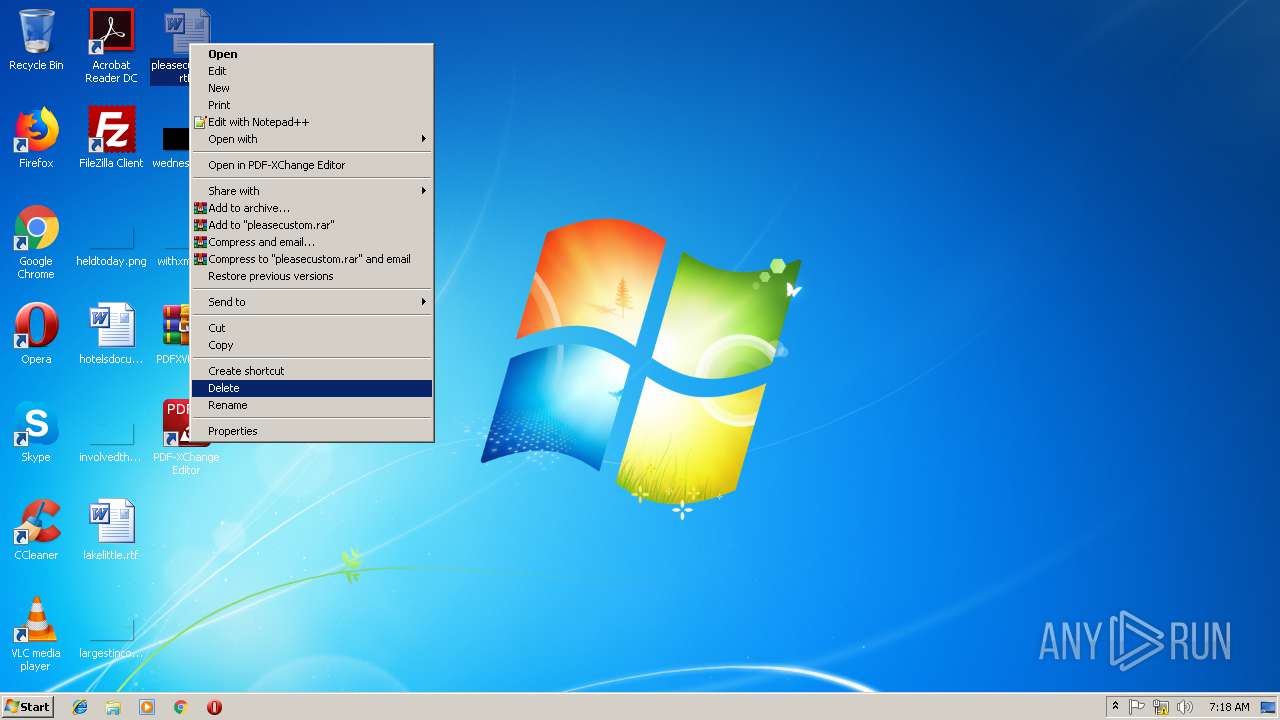Image resolution: width=1280 pixels, height=720 pixels.
Task: Open FileZilla Client shortcut
Action: (x=111, y=139)
